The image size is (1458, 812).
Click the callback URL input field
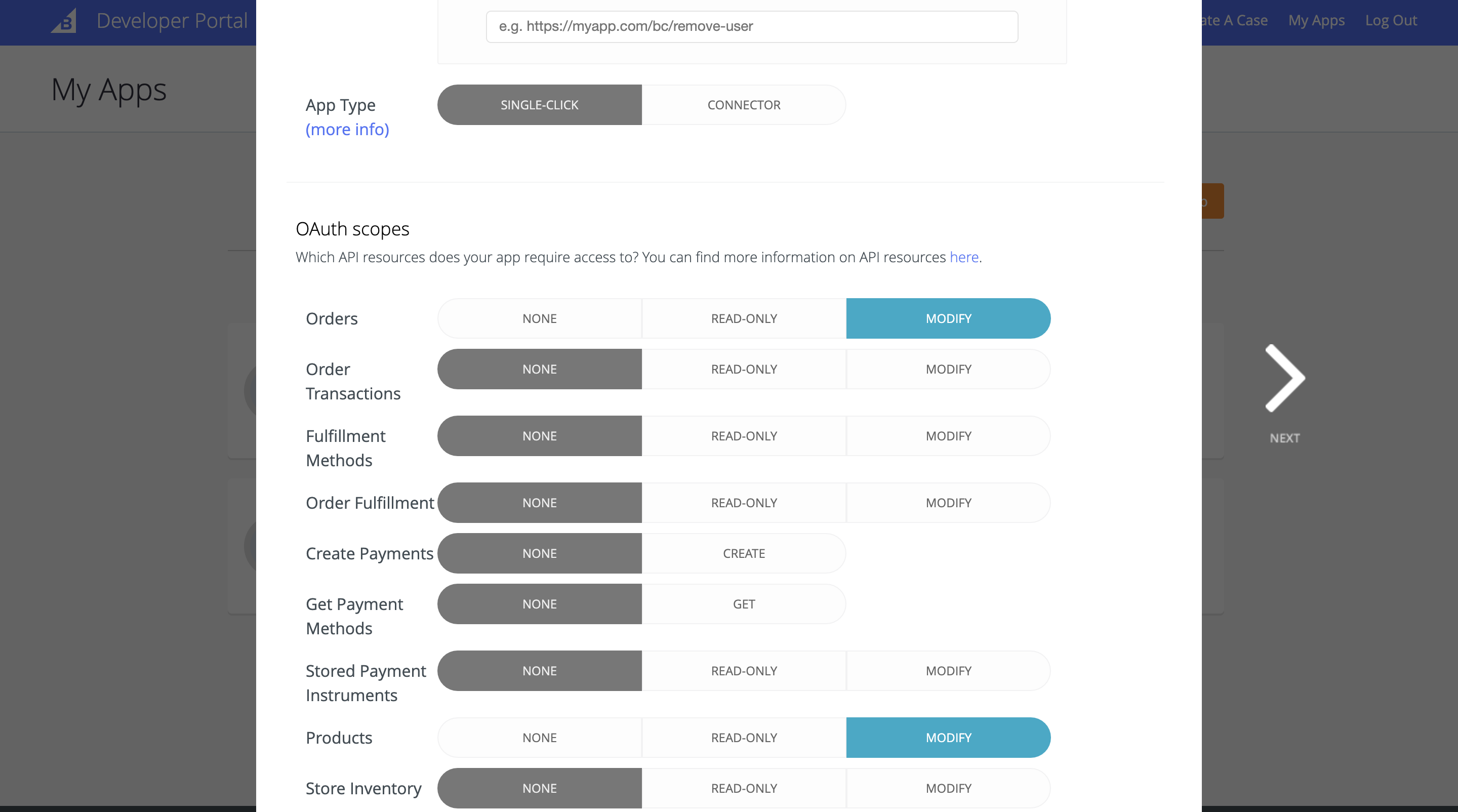click(x=751, y=26)
